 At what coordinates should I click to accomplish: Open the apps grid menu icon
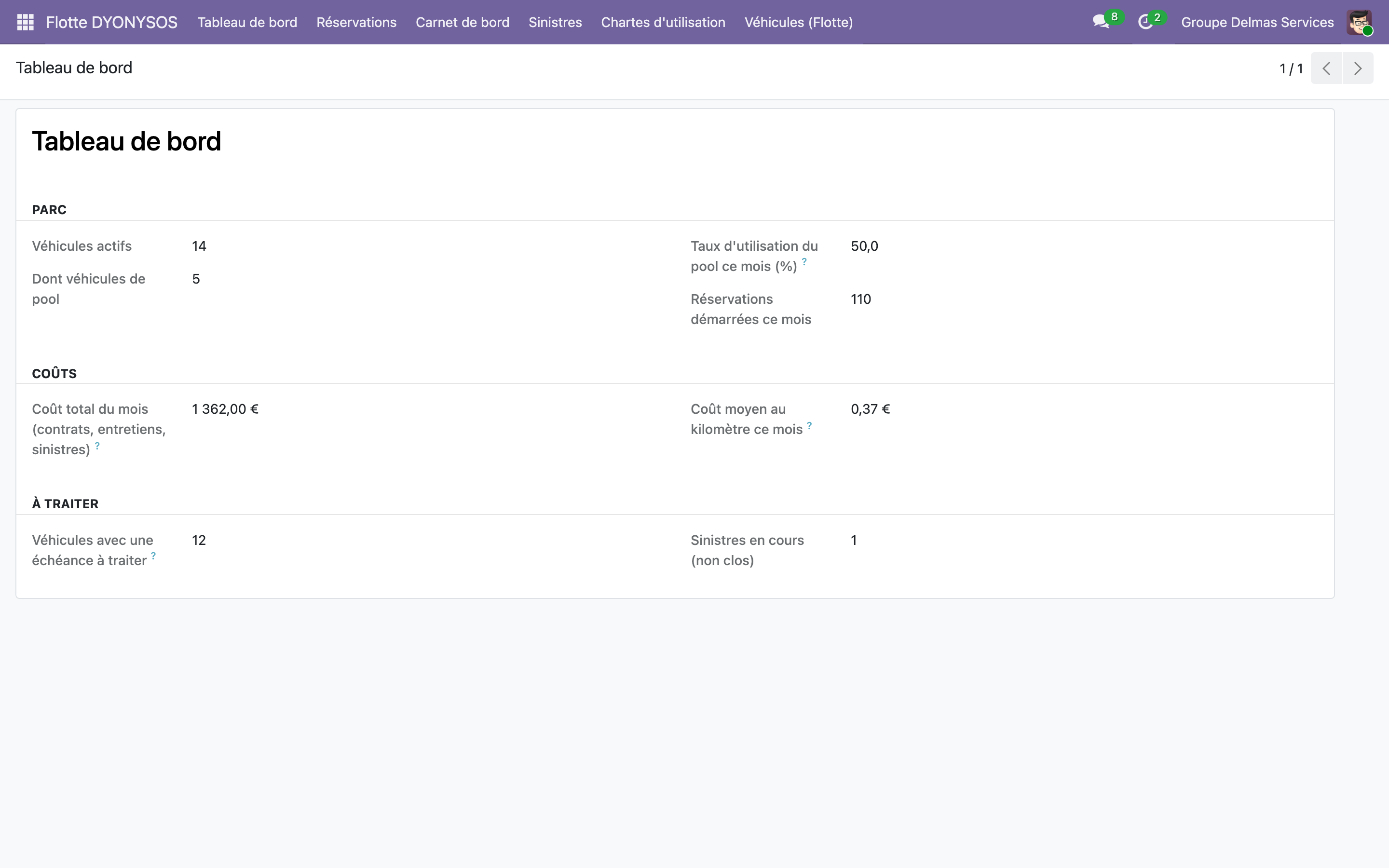click(25, 22)
